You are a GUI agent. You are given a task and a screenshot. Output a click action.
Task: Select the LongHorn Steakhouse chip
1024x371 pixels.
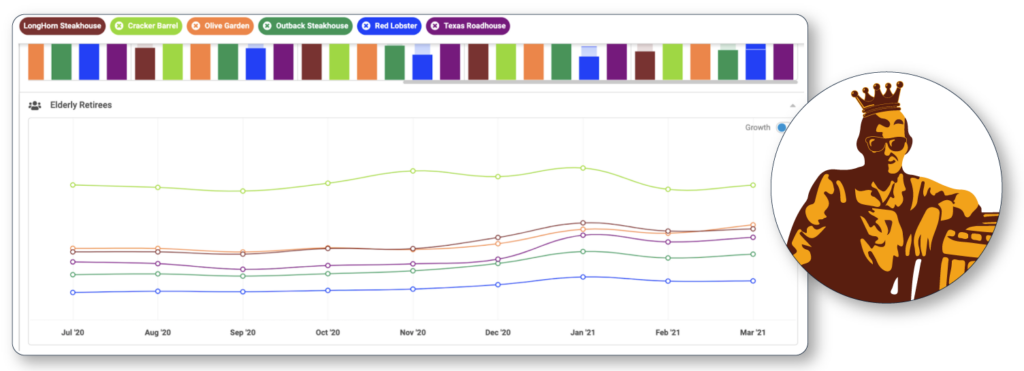[x=63, y=26]
